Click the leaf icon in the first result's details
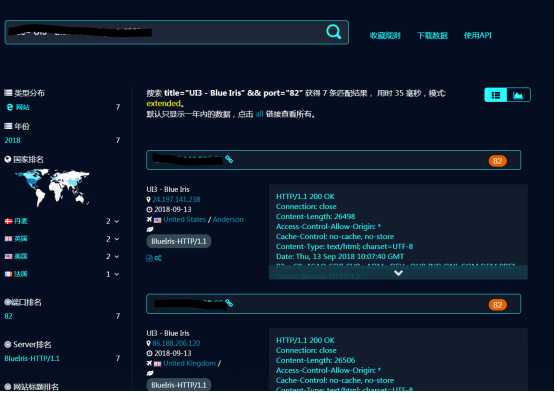This screenshot has height=393, width=557. [x=150, y=230]
